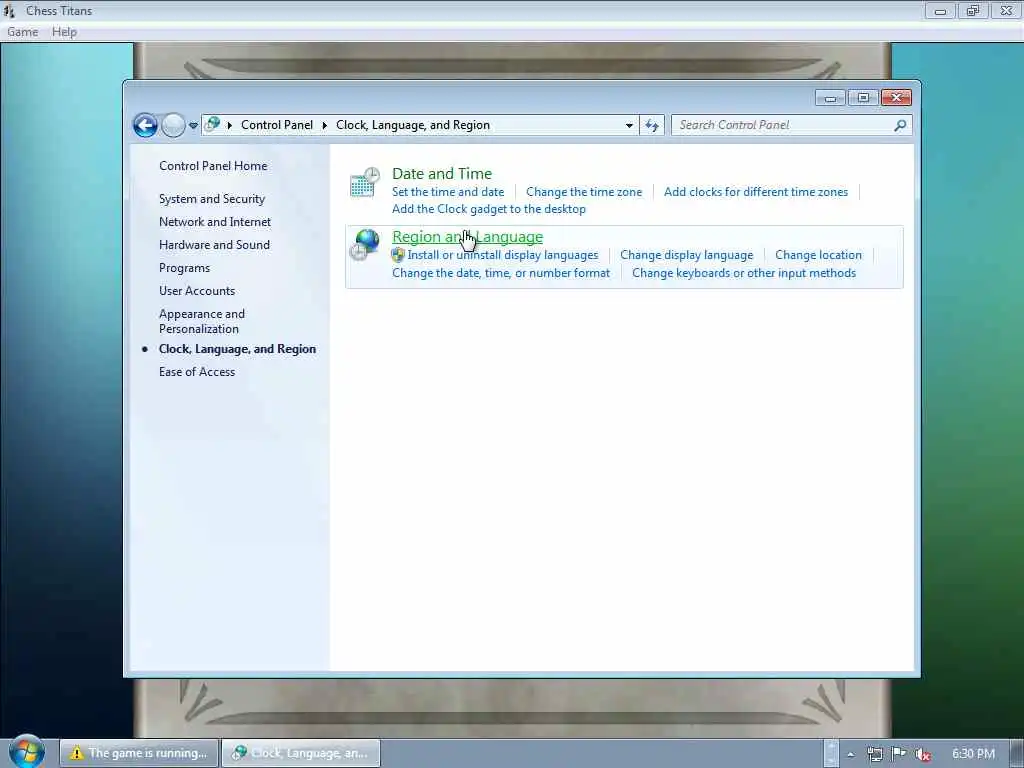Click Change the date, time, or number format
The image size is (1024, 768).
tap(501, 273)
